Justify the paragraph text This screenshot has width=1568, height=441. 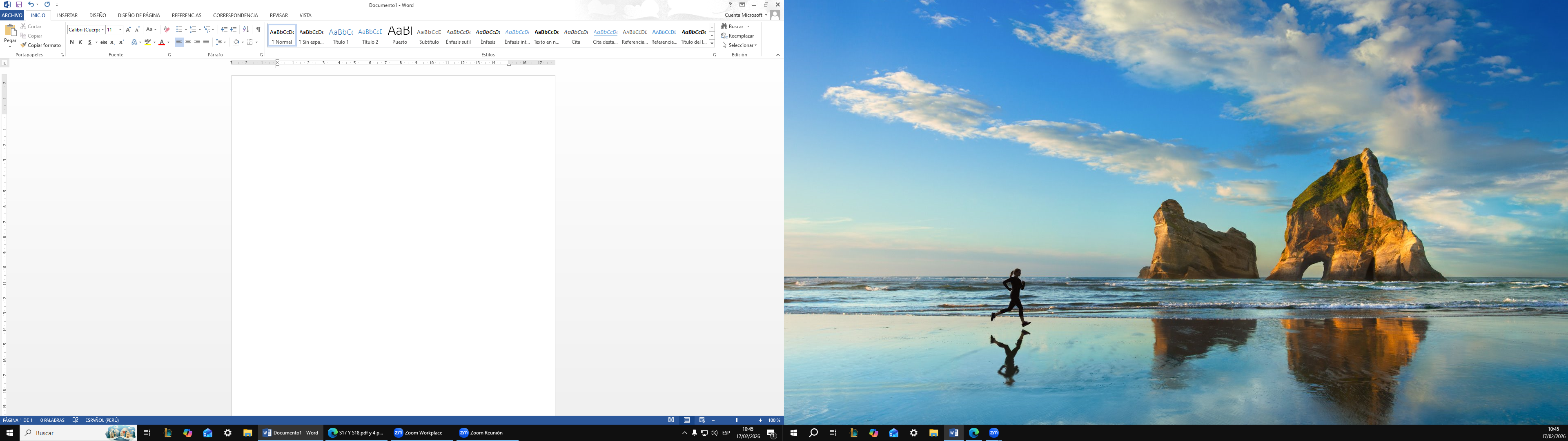(206, 42)
